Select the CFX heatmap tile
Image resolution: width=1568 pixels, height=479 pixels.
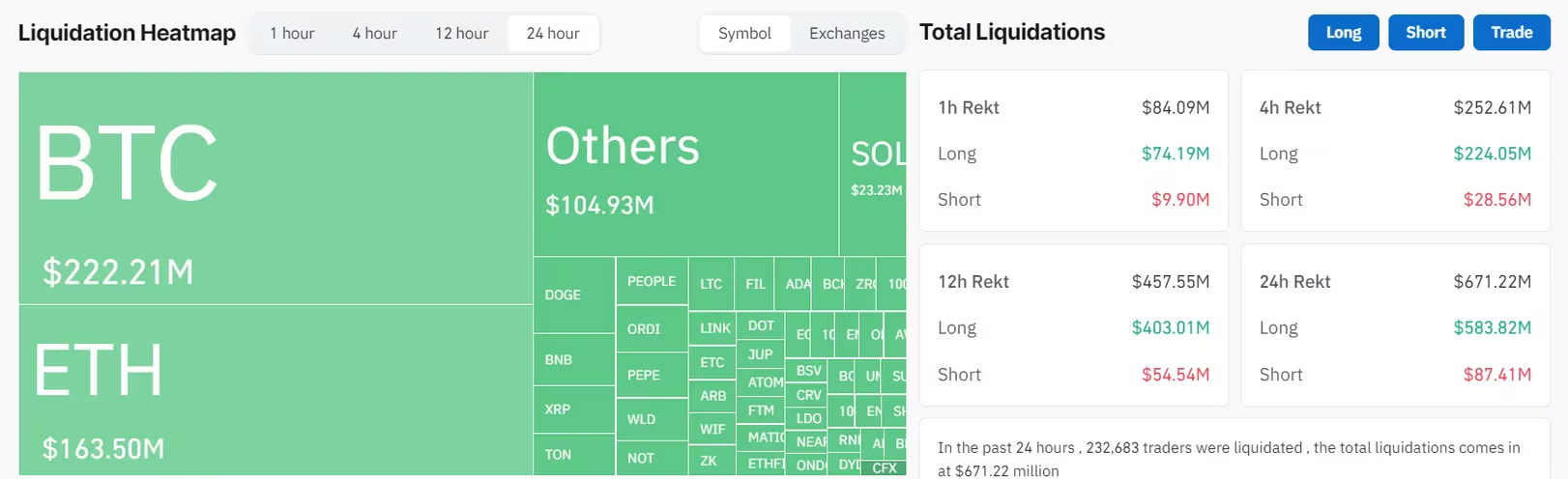[884, 467]
